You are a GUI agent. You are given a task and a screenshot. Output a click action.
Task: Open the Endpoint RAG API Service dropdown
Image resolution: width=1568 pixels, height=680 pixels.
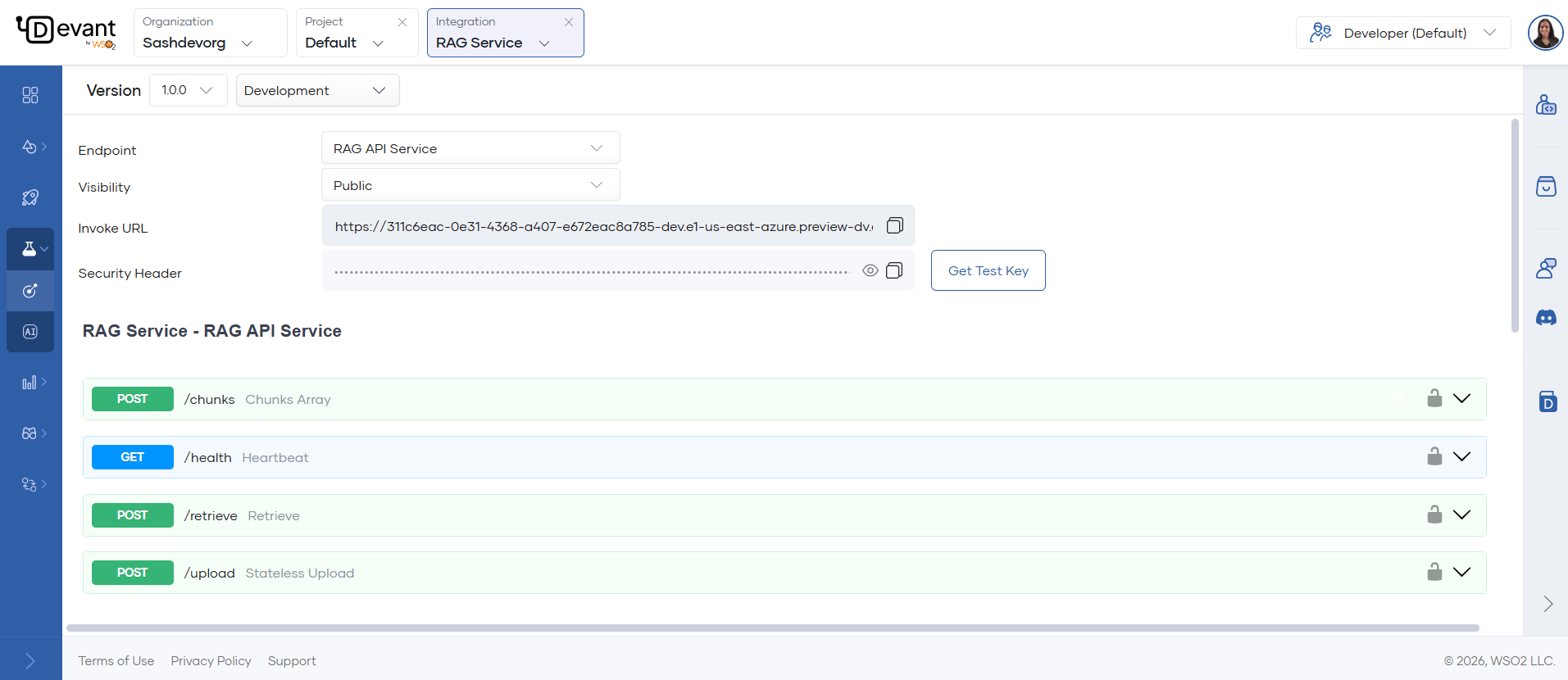[470, 148]
